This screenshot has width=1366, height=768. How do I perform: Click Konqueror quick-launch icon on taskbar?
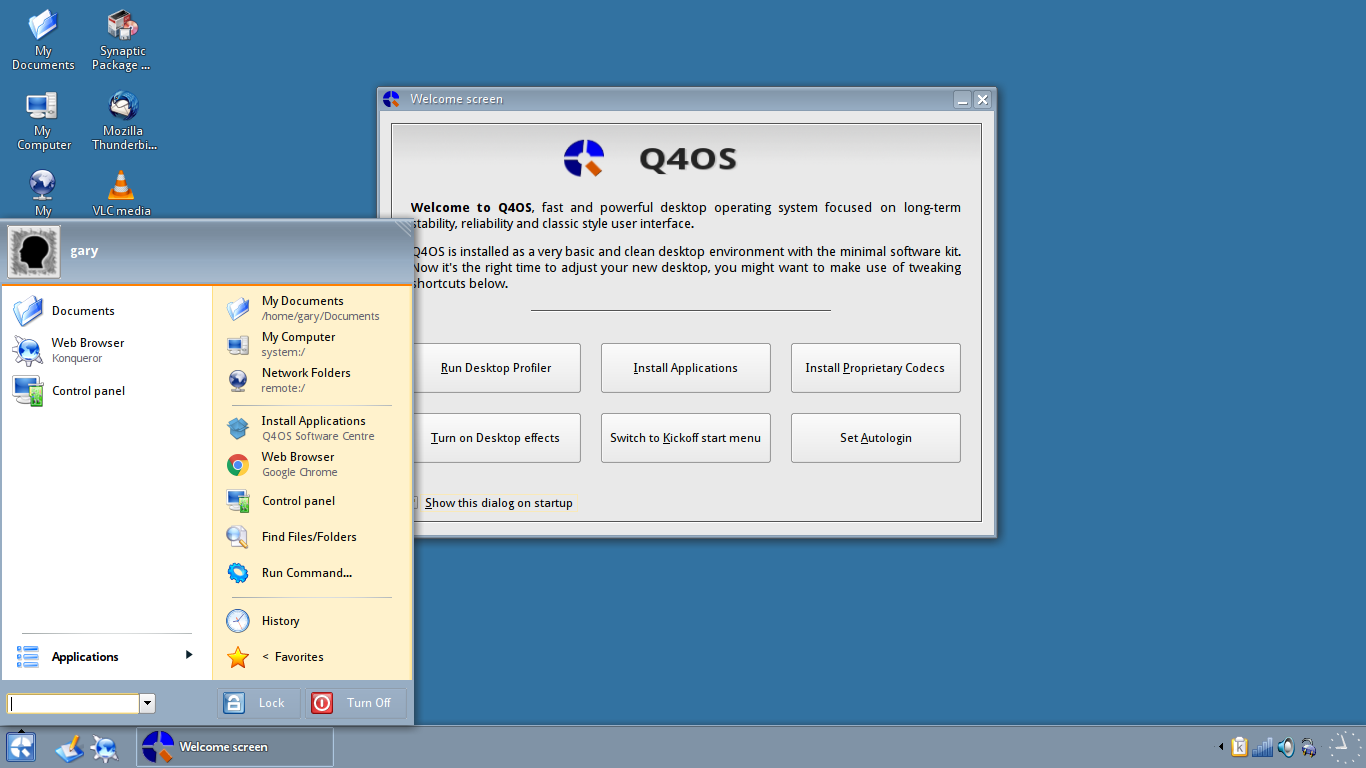pyautogui.click(x=104, y=747)
